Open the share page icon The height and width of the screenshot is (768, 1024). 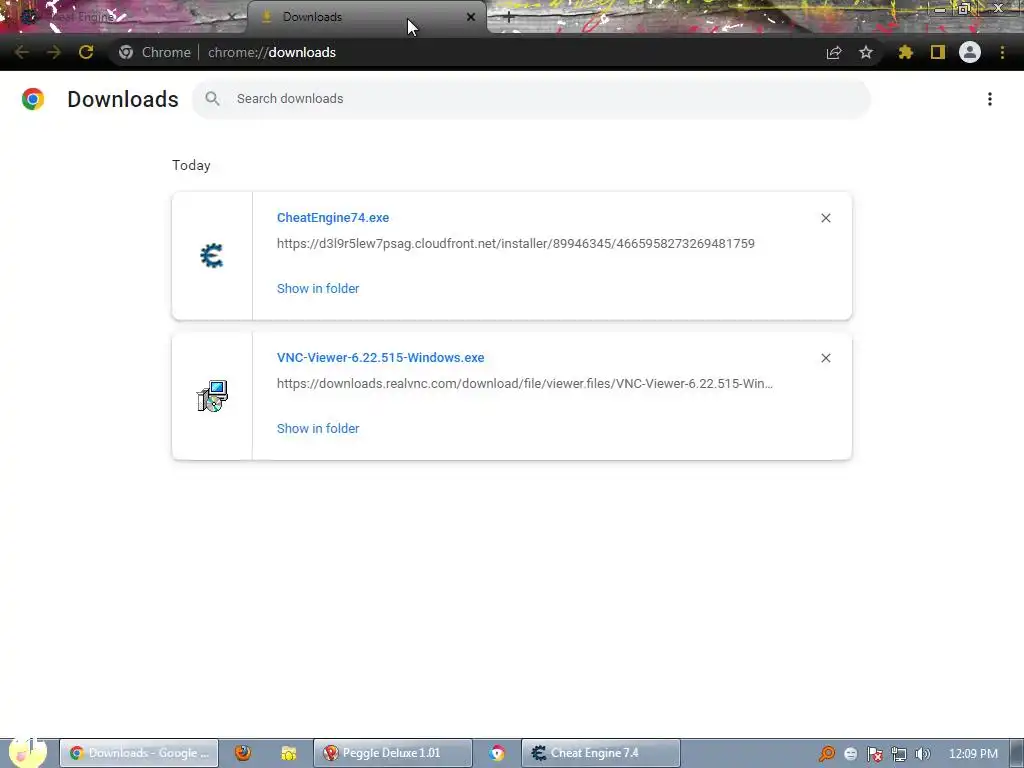(x=834, y=52)
